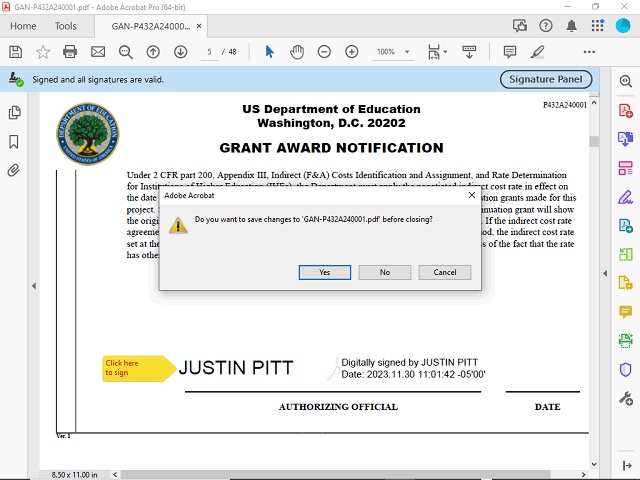This screenshot has height=480, width=640.
Task: Open the Print file icon
Action: (70, 52)
